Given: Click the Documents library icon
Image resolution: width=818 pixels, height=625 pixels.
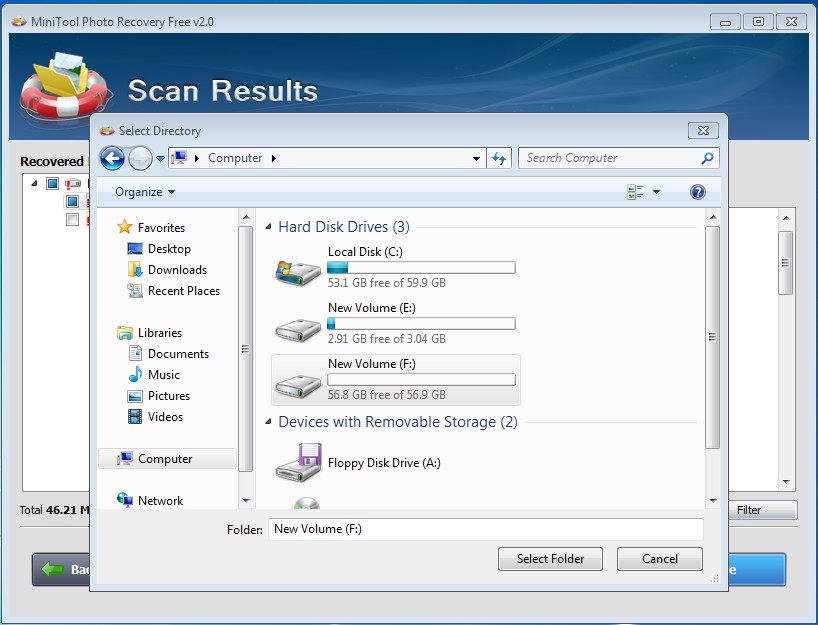Looking at the screenshot, I should (135, 354).
